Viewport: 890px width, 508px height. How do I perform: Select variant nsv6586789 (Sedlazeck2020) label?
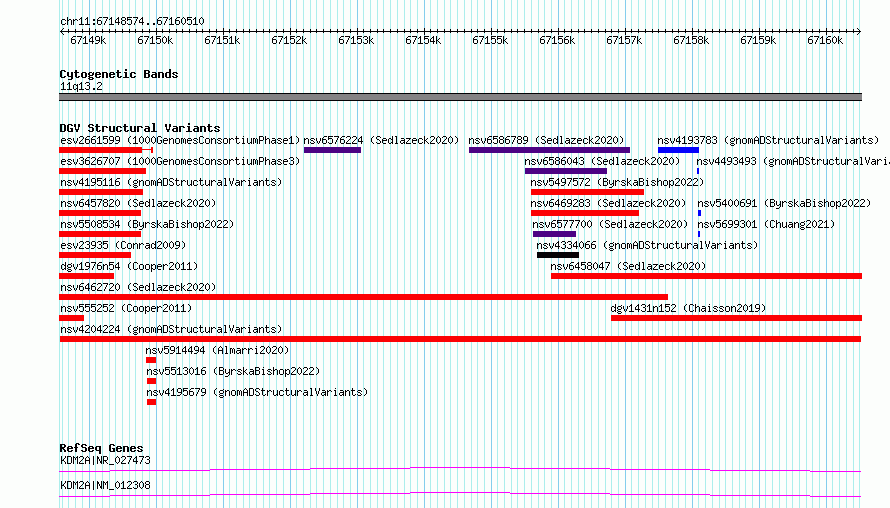coord(546,140)
